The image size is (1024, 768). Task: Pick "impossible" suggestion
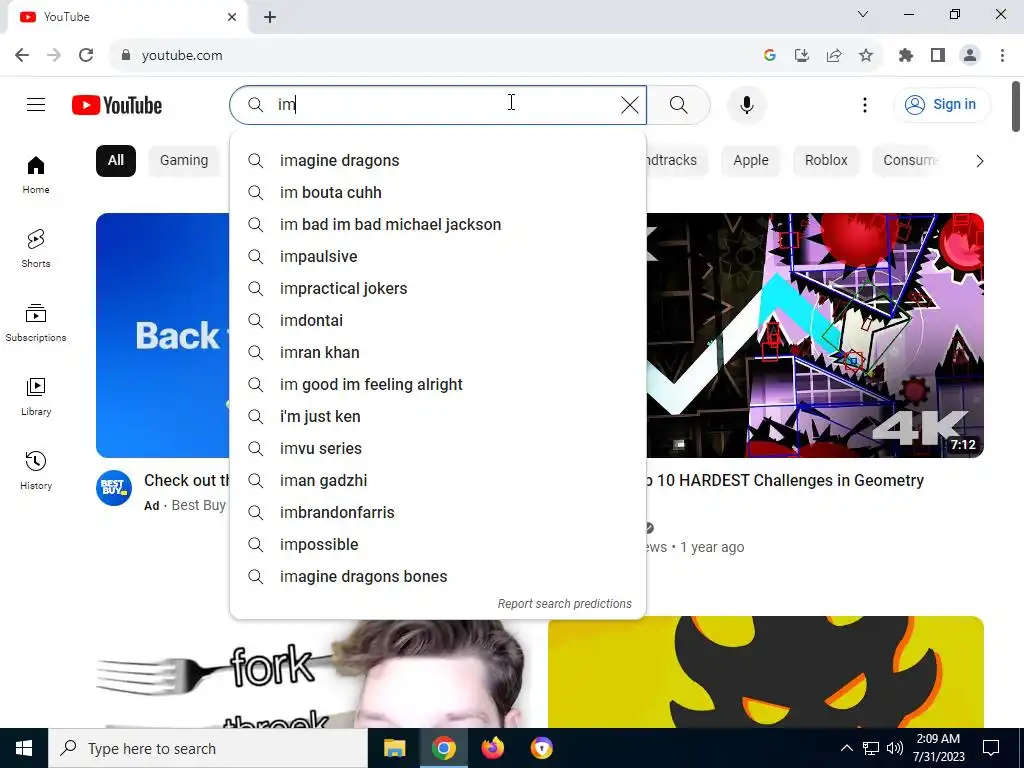(438, 545)
